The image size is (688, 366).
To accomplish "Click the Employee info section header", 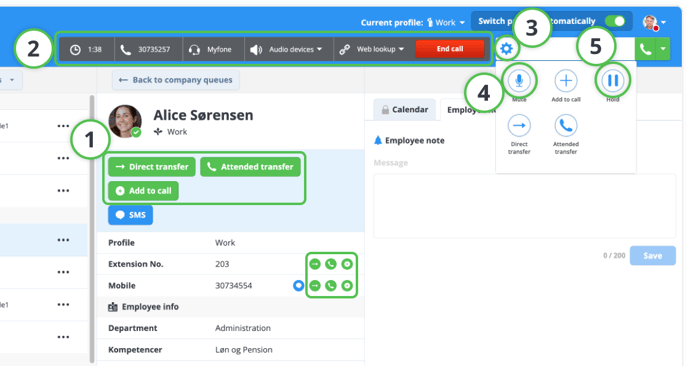I will (x=143, y=307).
